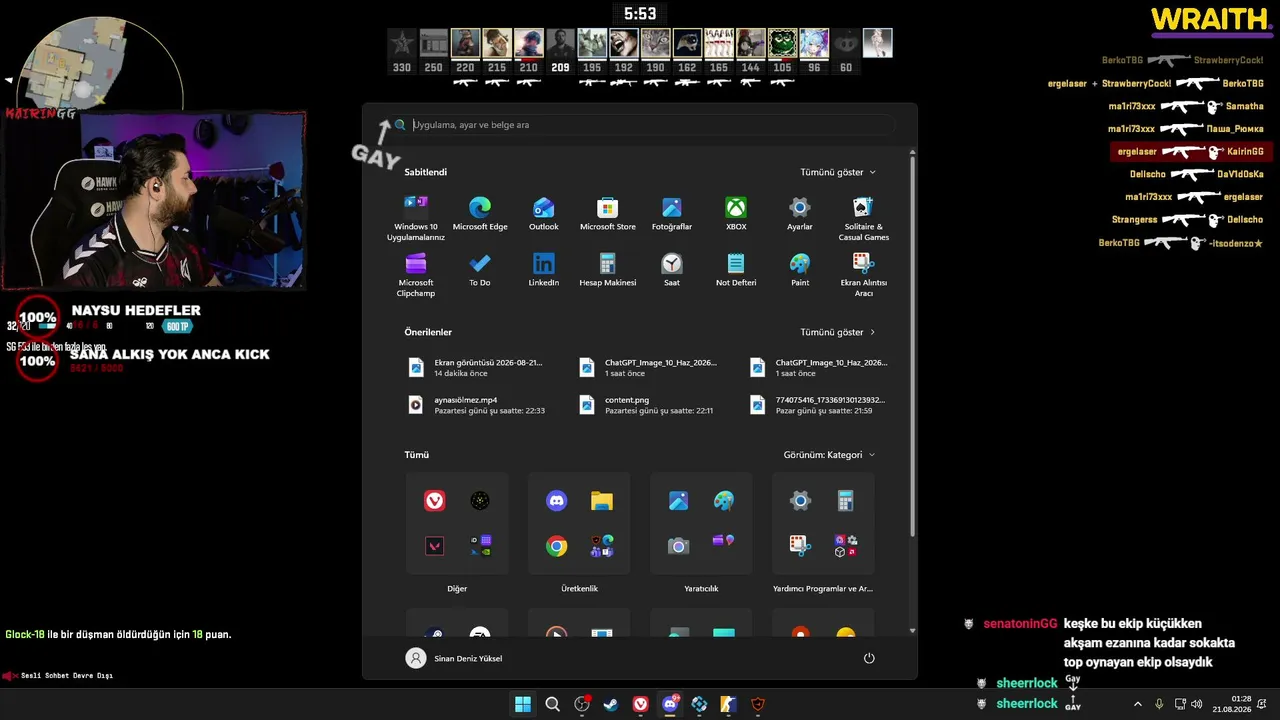
Task: Open Windows 10 Uygulamalarınız pinned app
Action: tap(416, 218)
